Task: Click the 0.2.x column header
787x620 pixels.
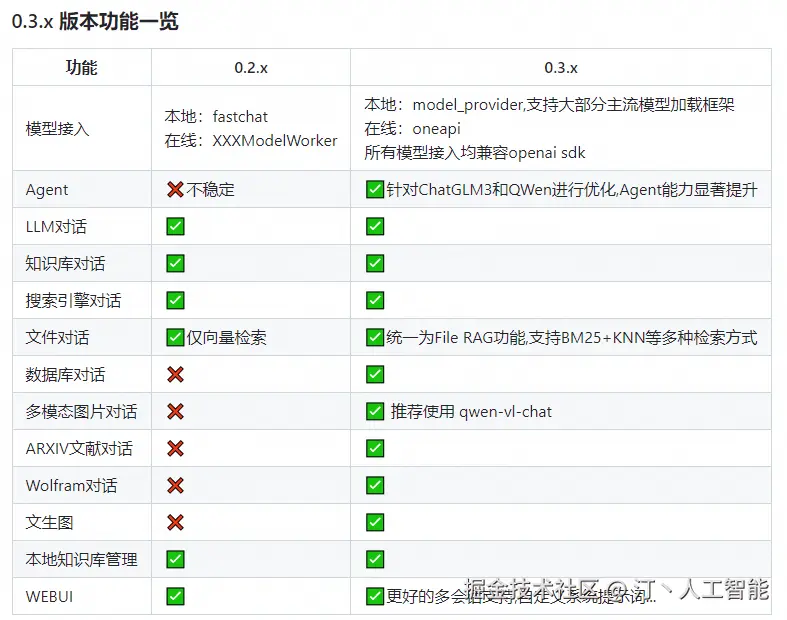Action: coord(251,68)
